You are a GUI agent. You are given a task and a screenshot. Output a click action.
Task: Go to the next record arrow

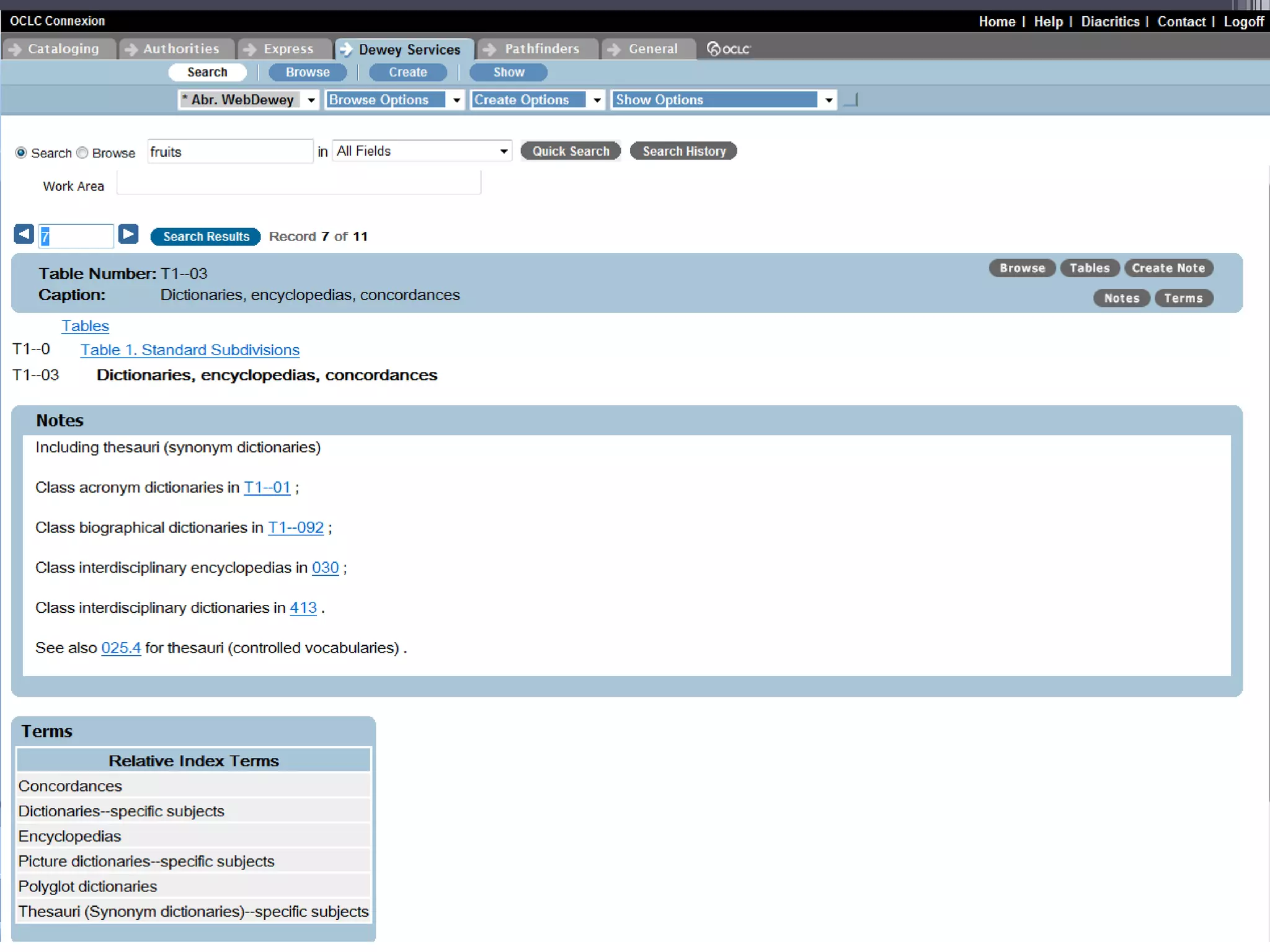[x=128, y=234]
